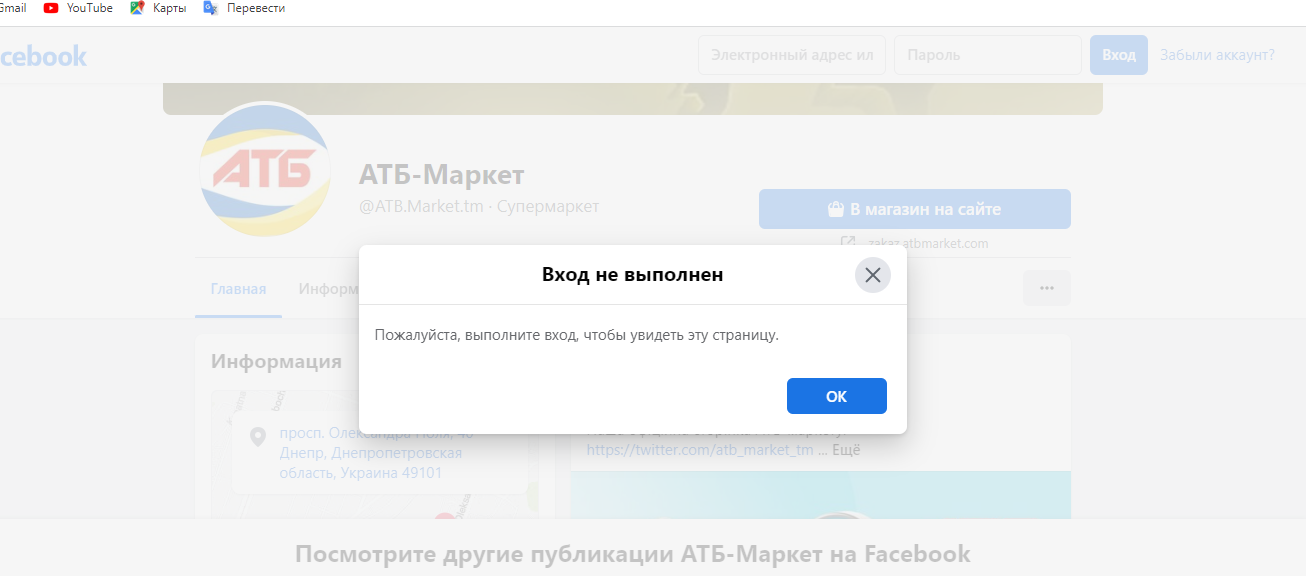Click the Посмотрите другие публикации banner text
The image size is (1306, 576).
tap(633, 554)
